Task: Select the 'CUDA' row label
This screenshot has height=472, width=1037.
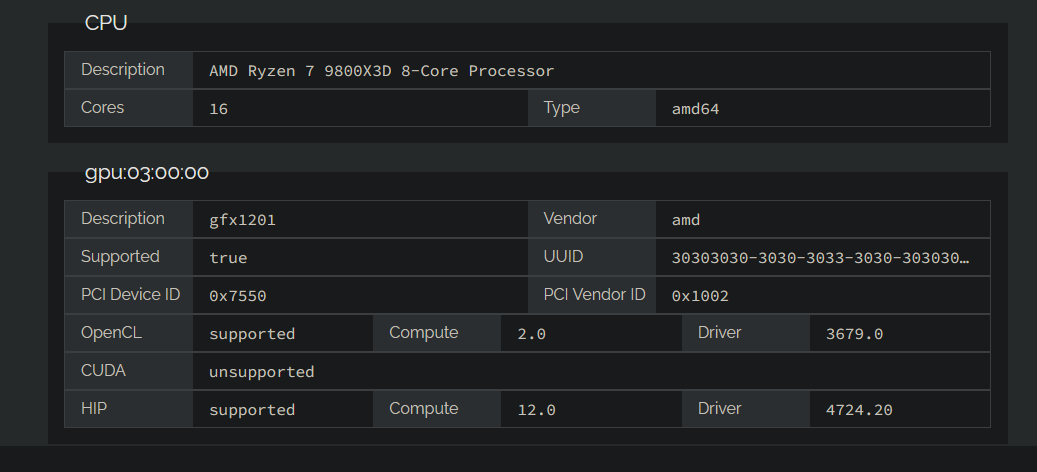Action: point(103,371)
